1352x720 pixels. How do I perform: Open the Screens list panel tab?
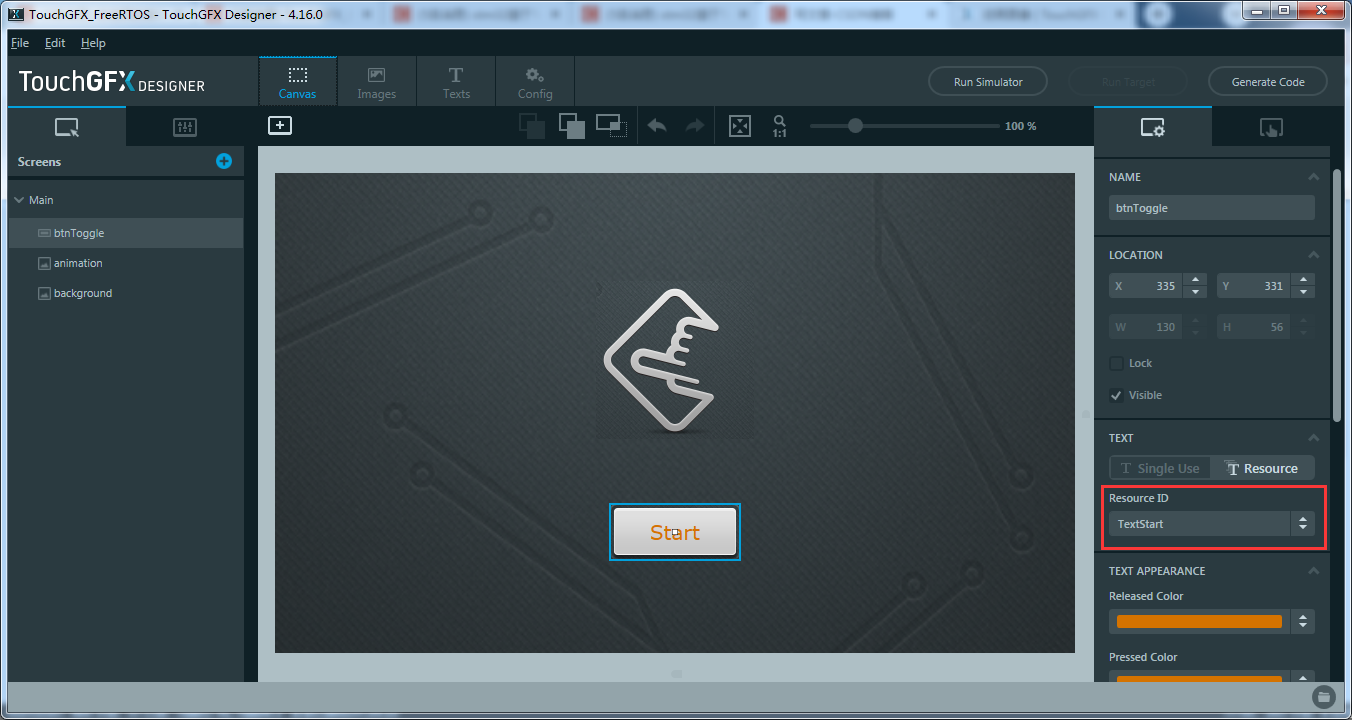click(67, 127)
